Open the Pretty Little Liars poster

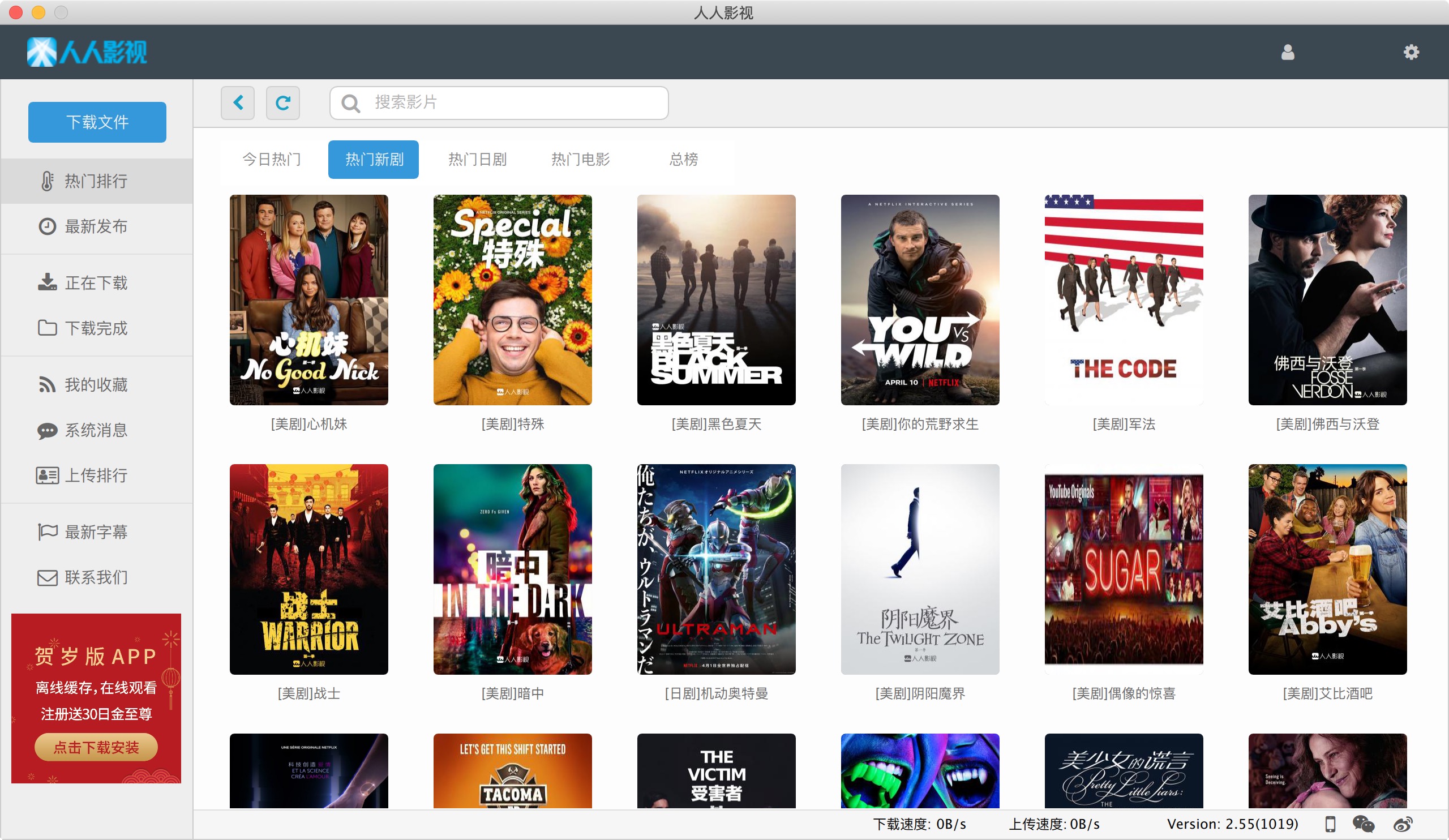tap(1124, 771)
